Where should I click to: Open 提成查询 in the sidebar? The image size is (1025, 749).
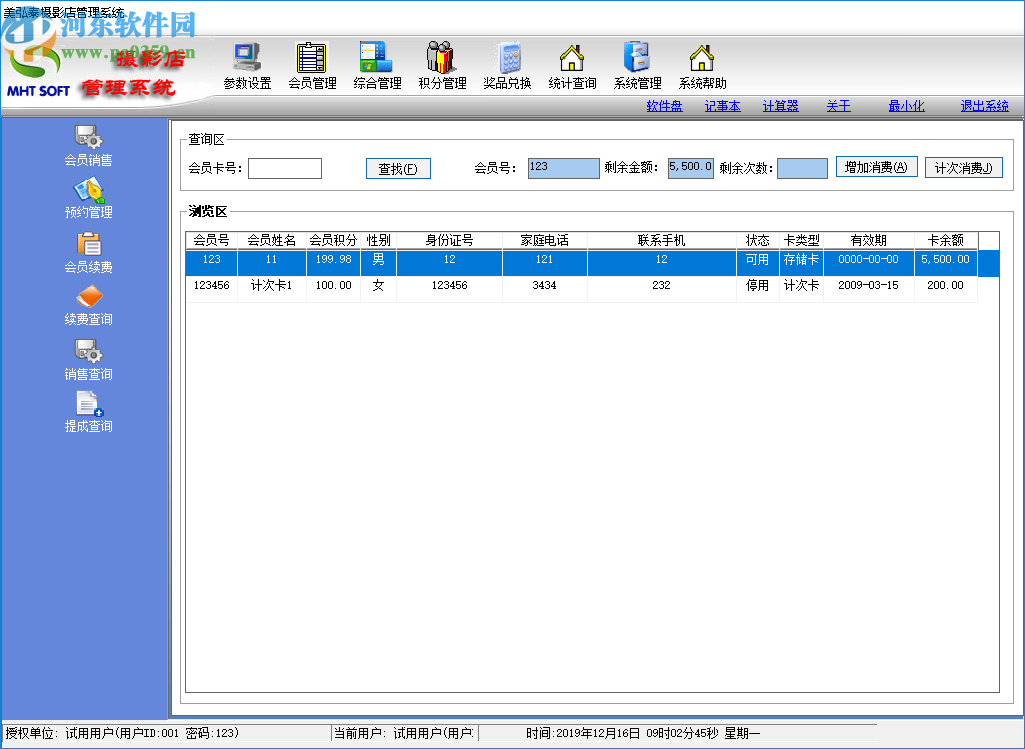click(88, 412)
